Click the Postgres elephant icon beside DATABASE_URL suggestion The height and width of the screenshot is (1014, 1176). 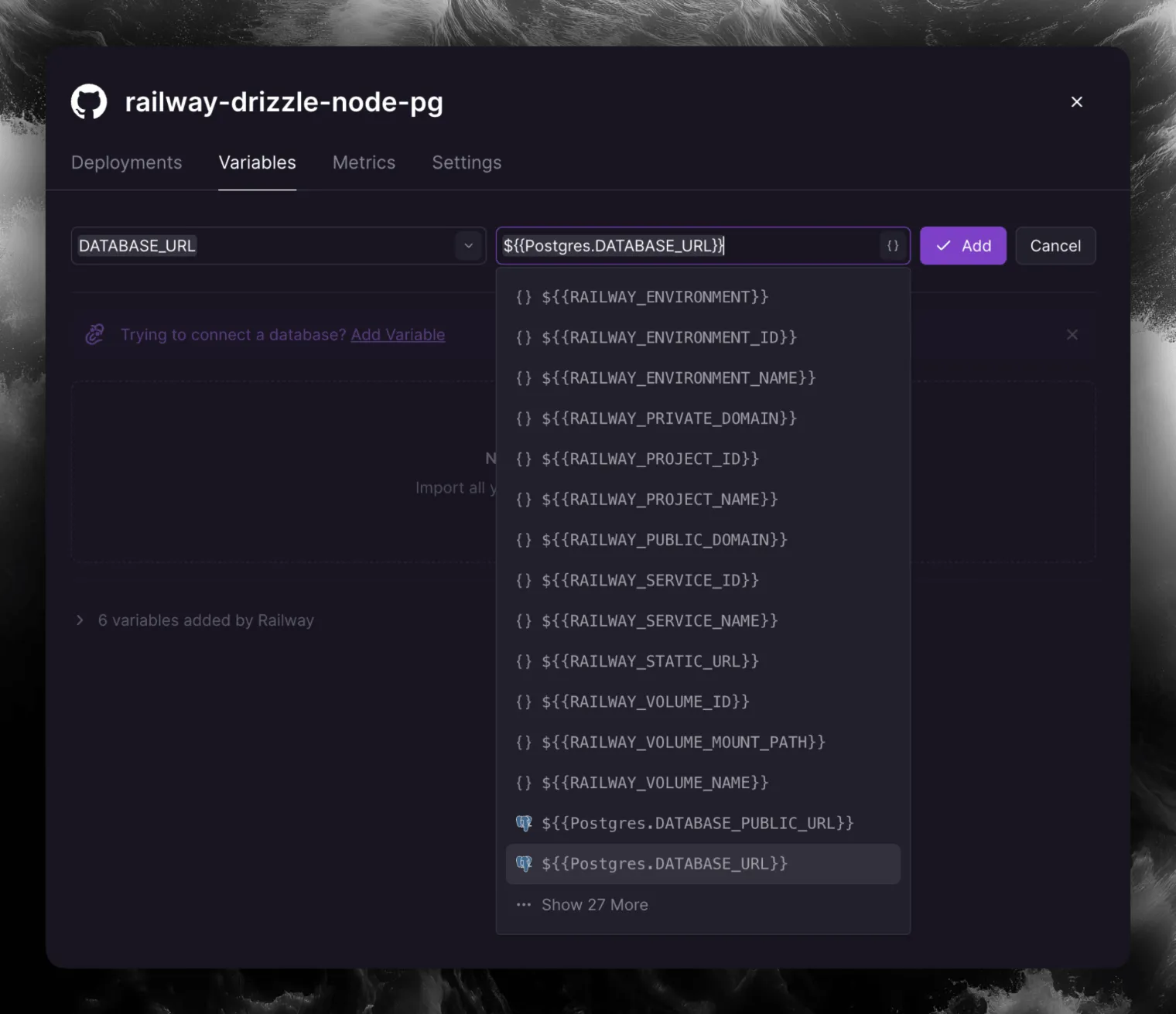click(524, 864)
